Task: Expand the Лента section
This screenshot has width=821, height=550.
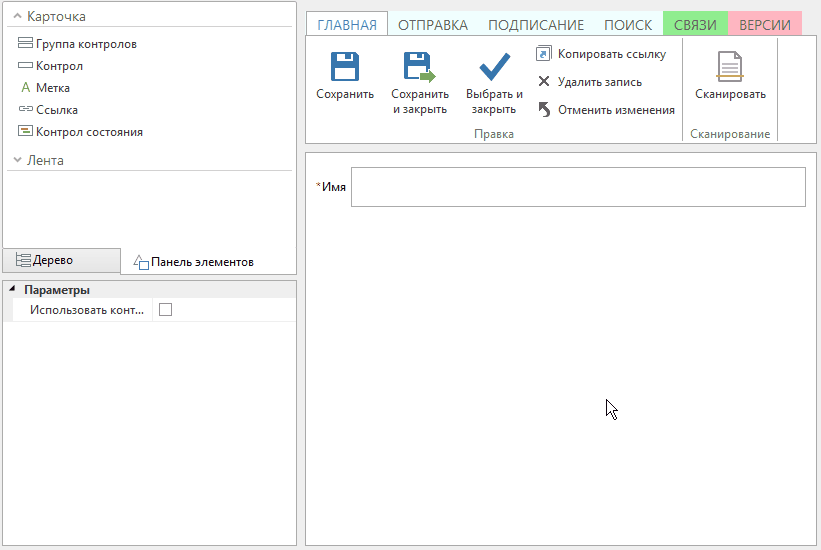Action: pyautogui.click(x=18, y=160)
